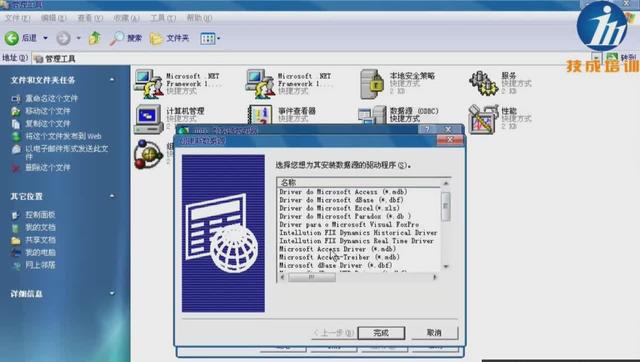Click the disabled 上一步 (Back) button
Screen dimensions: 640x362
tap(334, 333)
